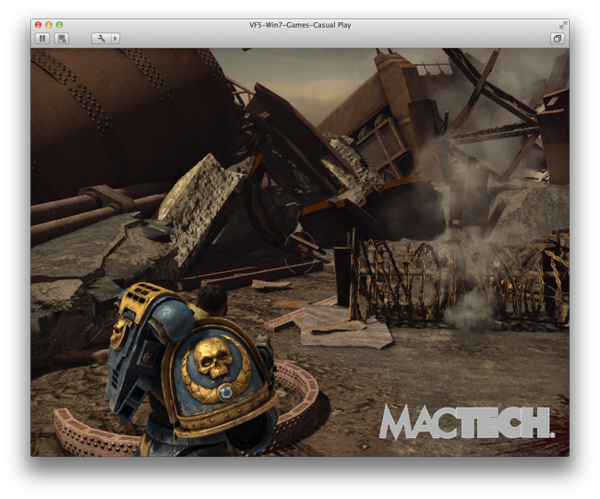Enter full screen using title bar arrows

pos(562,23)
